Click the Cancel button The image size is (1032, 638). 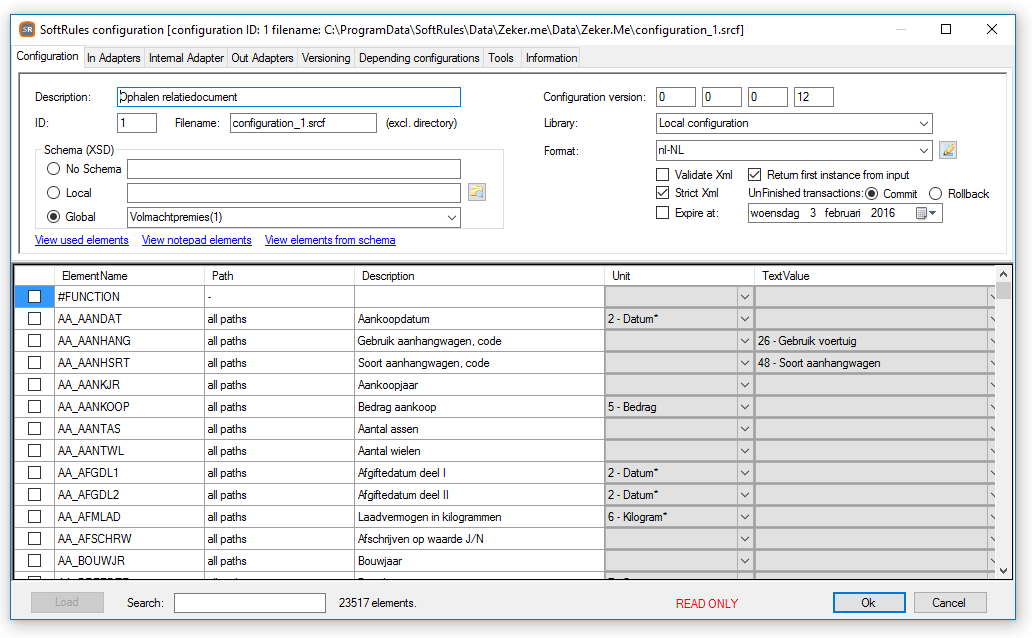(949, 602)
